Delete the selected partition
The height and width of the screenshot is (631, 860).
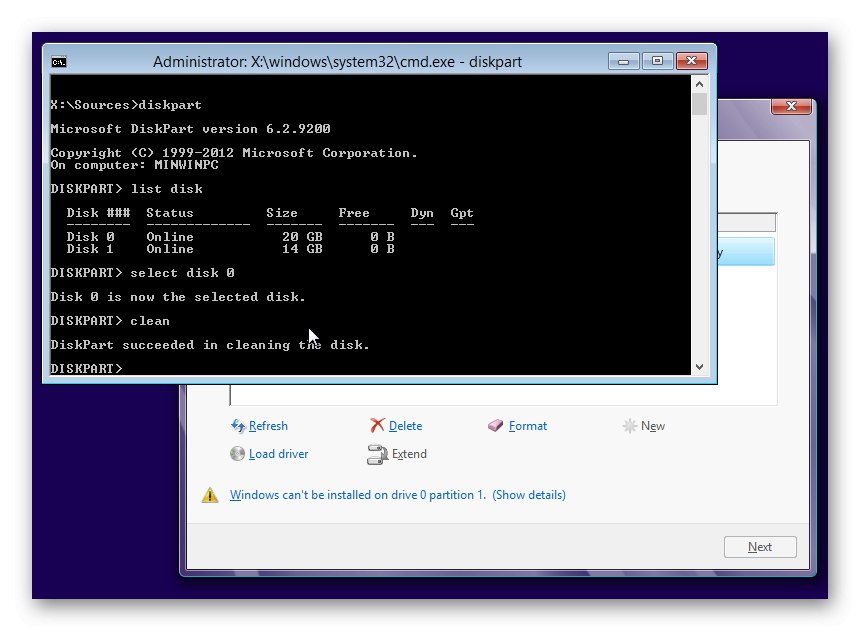[x=405, y=426]
